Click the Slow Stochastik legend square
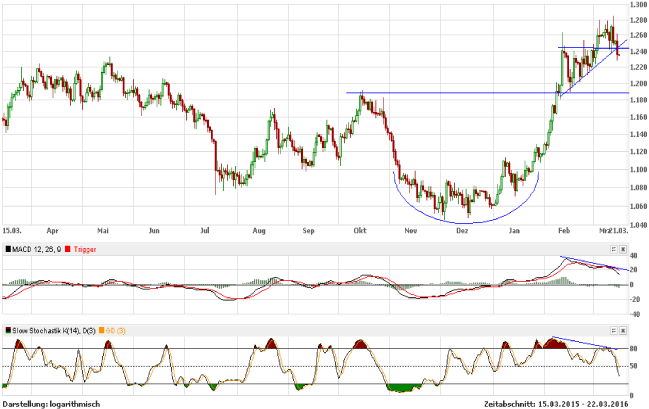The height and width of the screenshot is (409, 649). [x=9, y=329]
